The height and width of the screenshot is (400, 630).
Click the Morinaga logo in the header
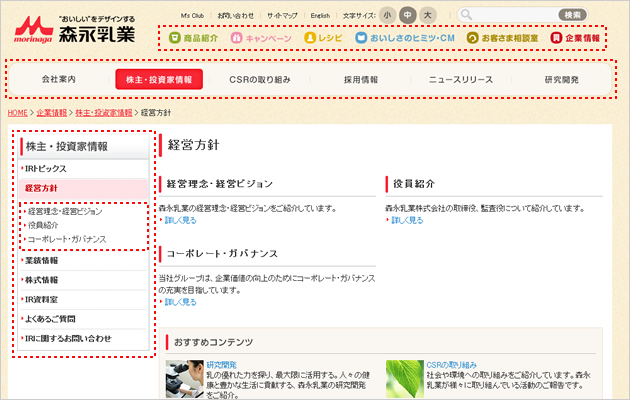(75, 30)
